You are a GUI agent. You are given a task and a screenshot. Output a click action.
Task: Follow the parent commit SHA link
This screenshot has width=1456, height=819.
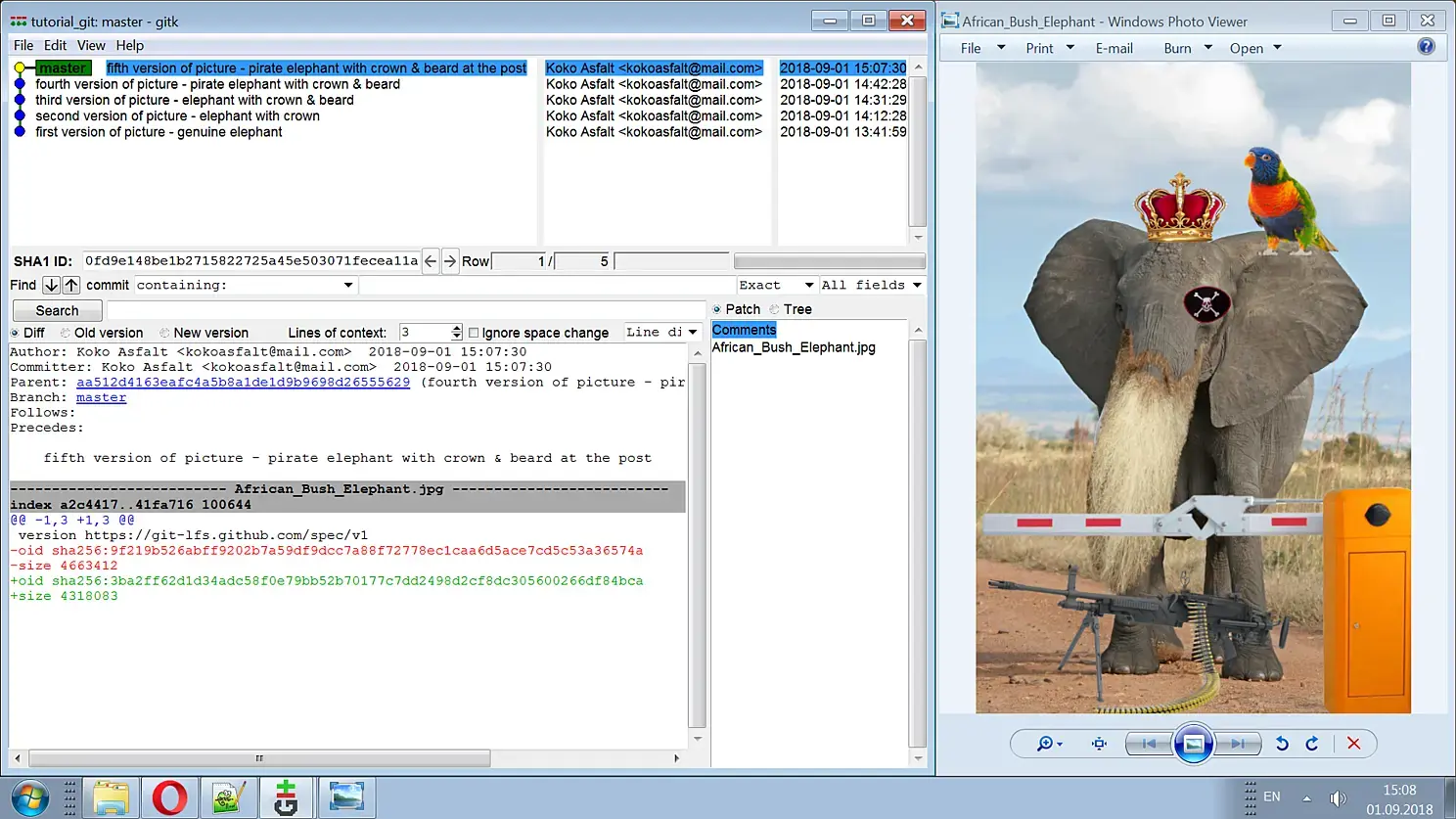(243, 383)
